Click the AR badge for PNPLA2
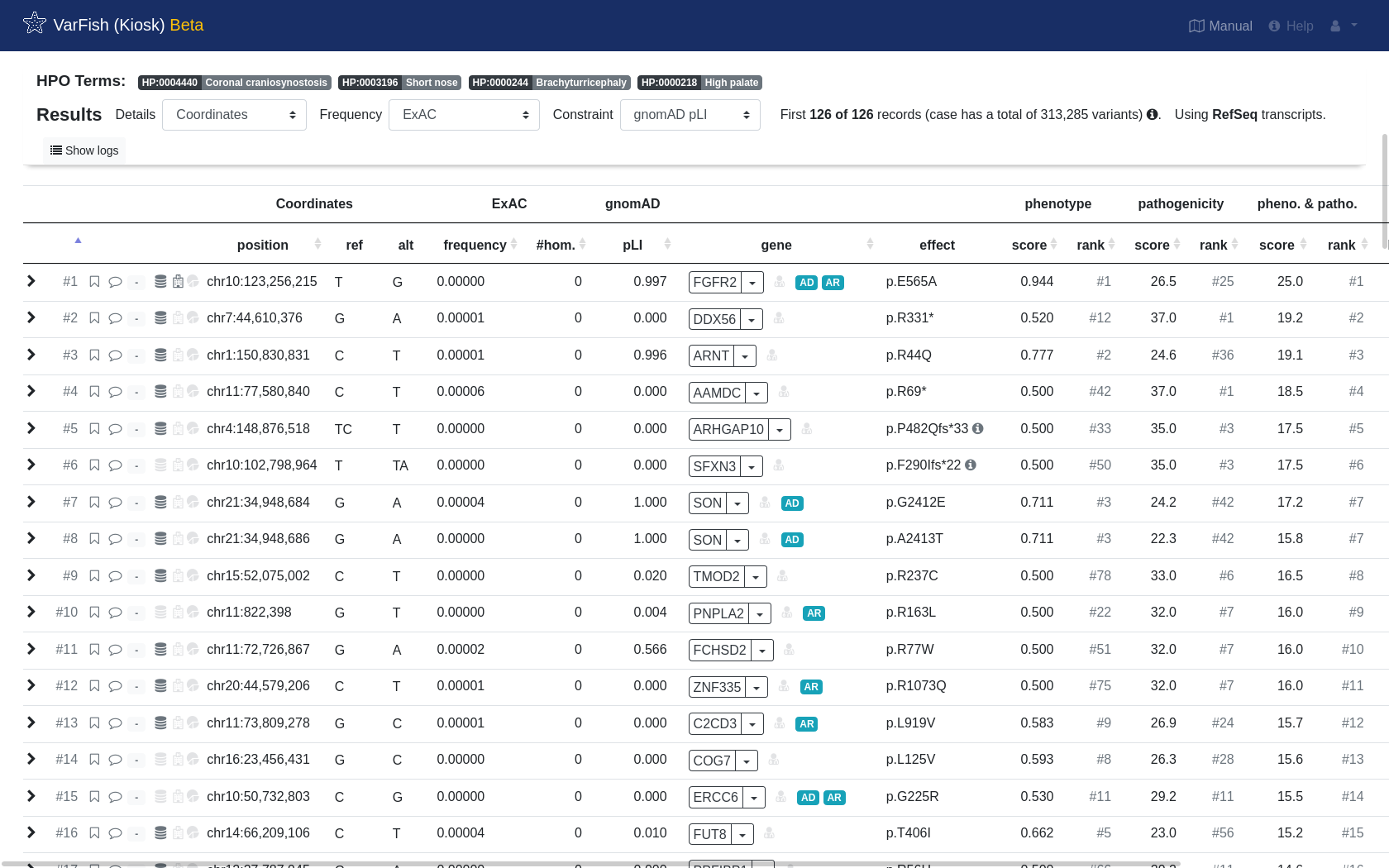 tap(814, 613)
